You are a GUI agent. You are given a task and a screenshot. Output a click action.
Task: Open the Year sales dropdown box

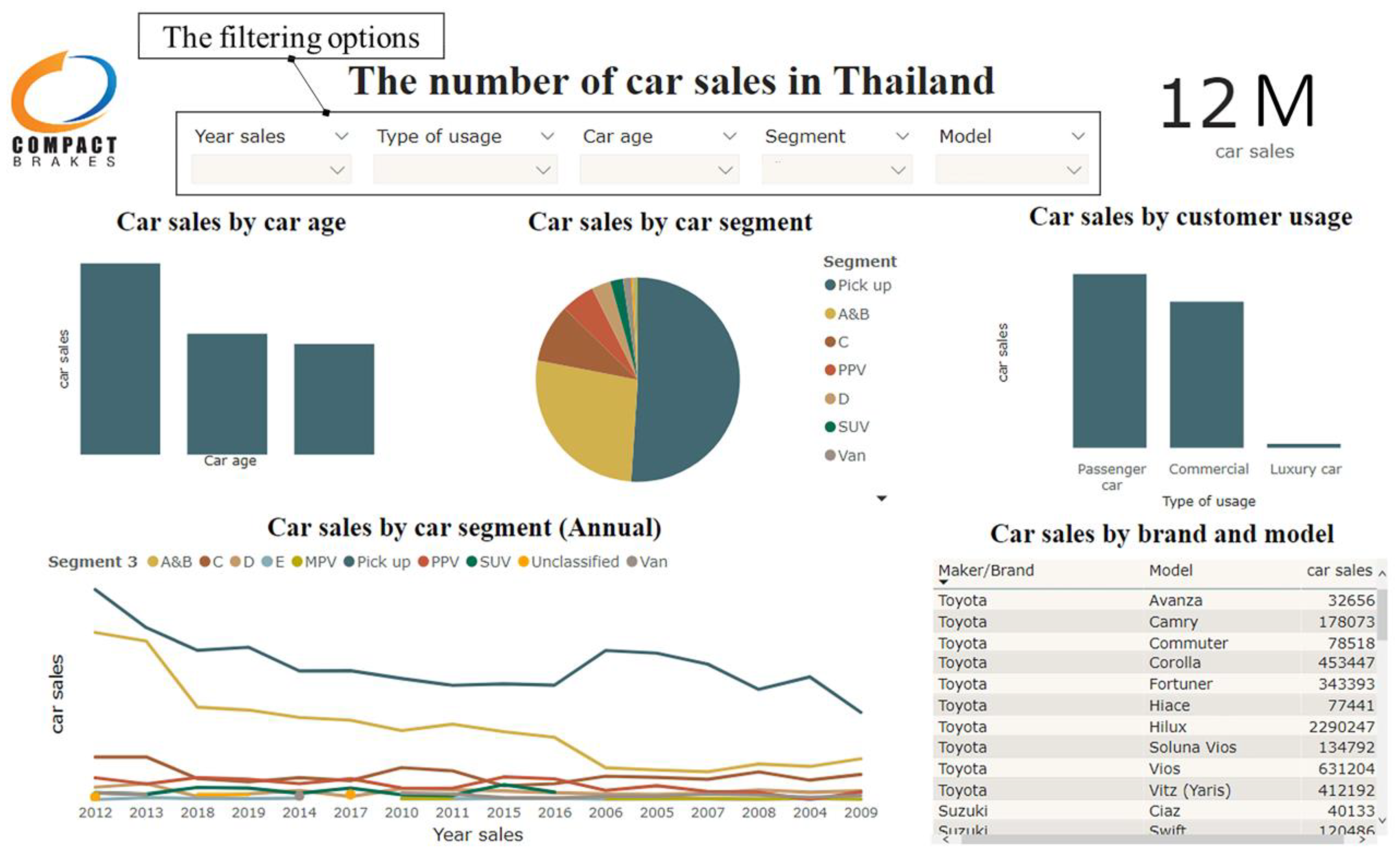pyautogui.click(x=272, y=170)
